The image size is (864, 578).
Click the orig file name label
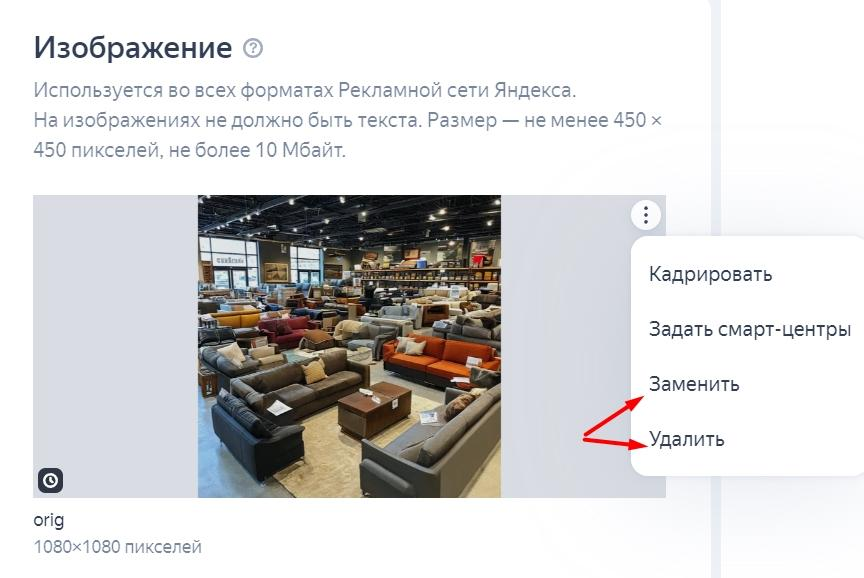[x=48, y=520]
